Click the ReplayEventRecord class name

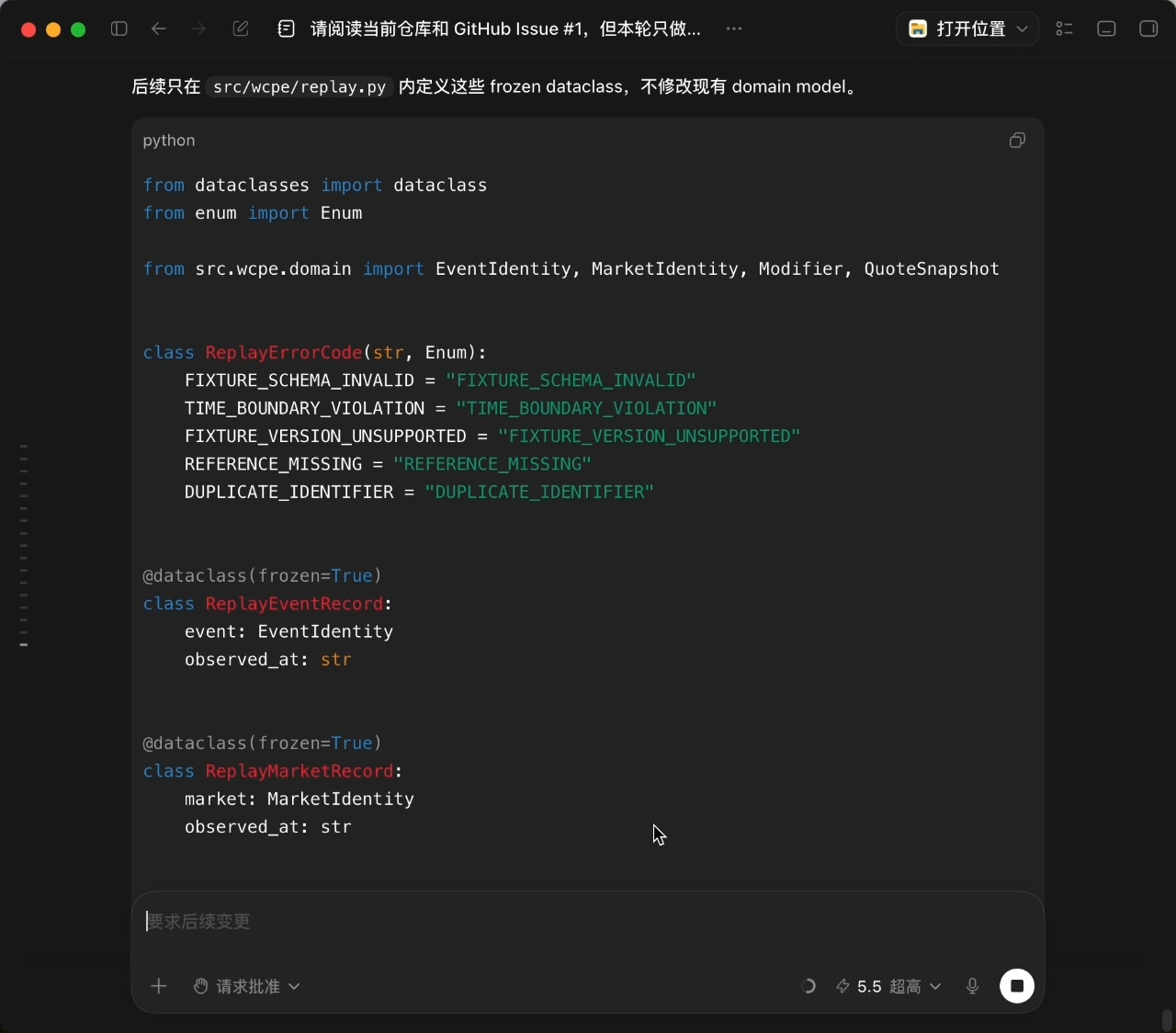tap(294, 604)
